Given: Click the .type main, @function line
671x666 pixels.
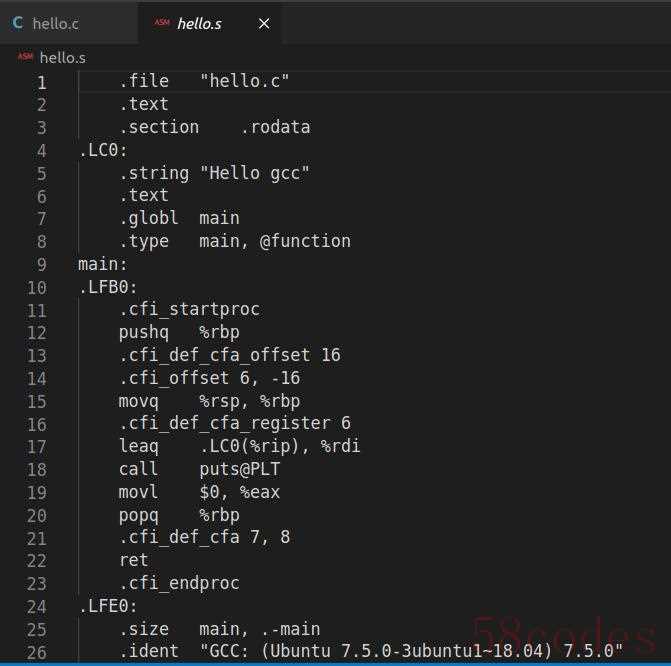Looking at the screenshot, I should [x=235, y=241].
